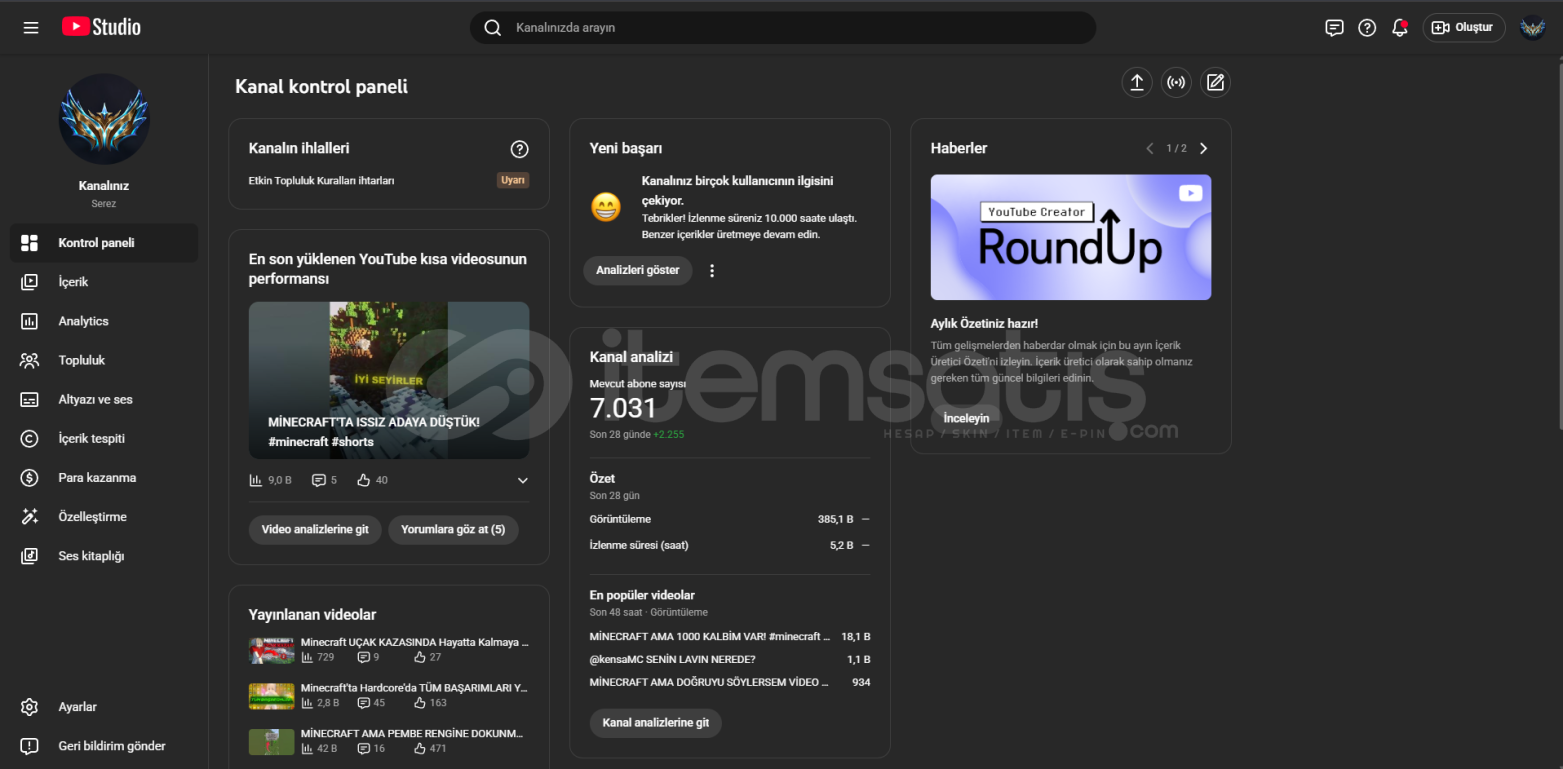Open the YouTube Creator RoundUp thumbnail
The image size is (1563, 769).
[1070, 237]
